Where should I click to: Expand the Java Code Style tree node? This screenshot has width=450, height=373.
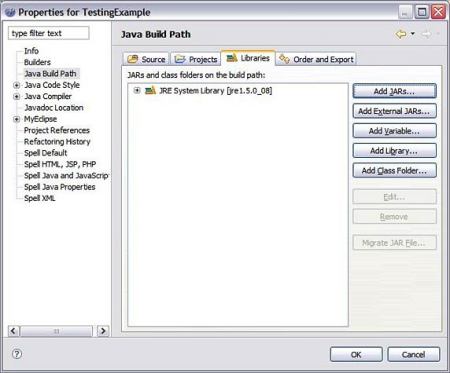tap(16, 85)
